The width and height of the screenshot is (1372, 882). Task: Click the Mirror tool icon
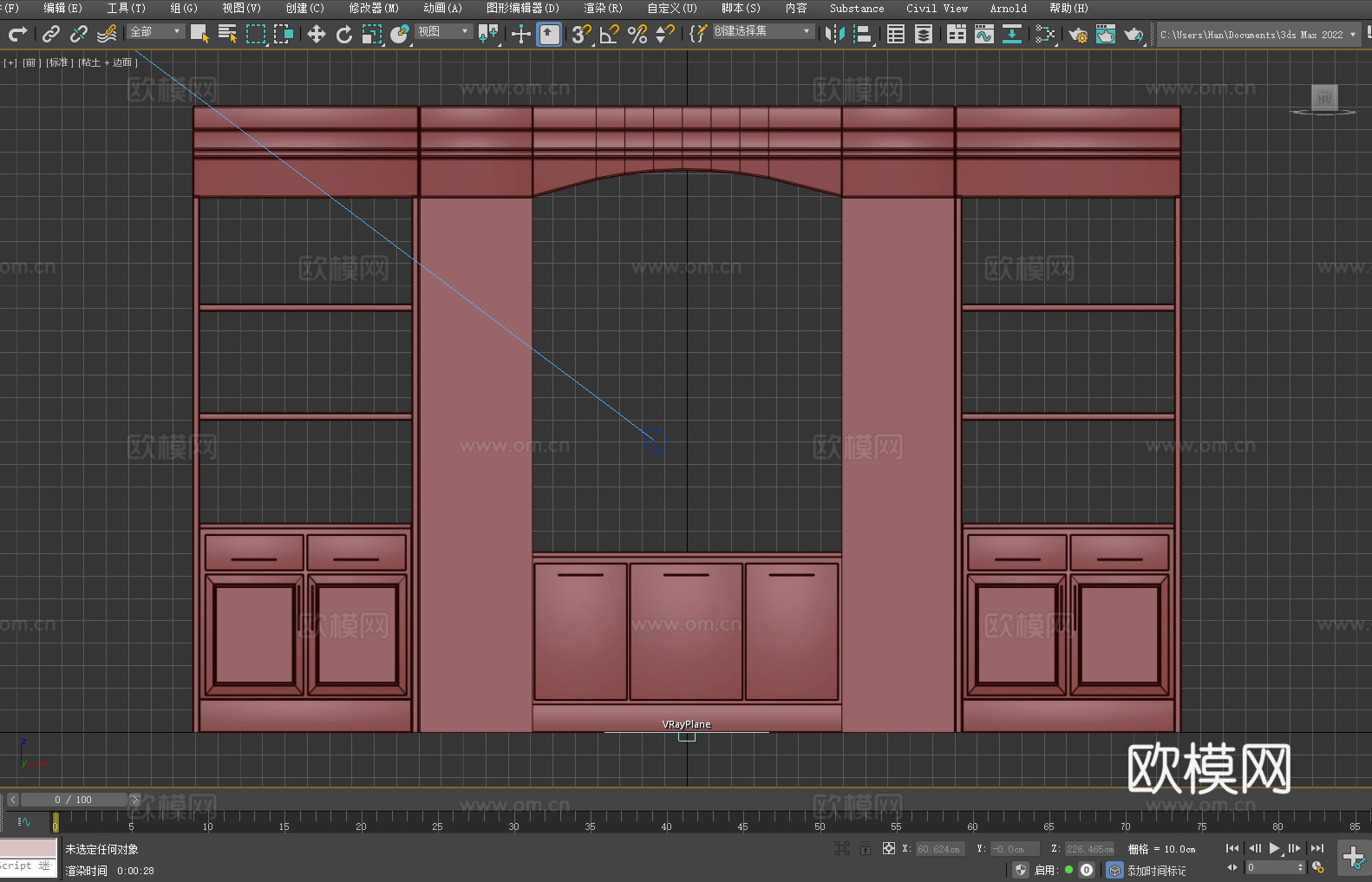pyautogui.click(x=835, y=34)
